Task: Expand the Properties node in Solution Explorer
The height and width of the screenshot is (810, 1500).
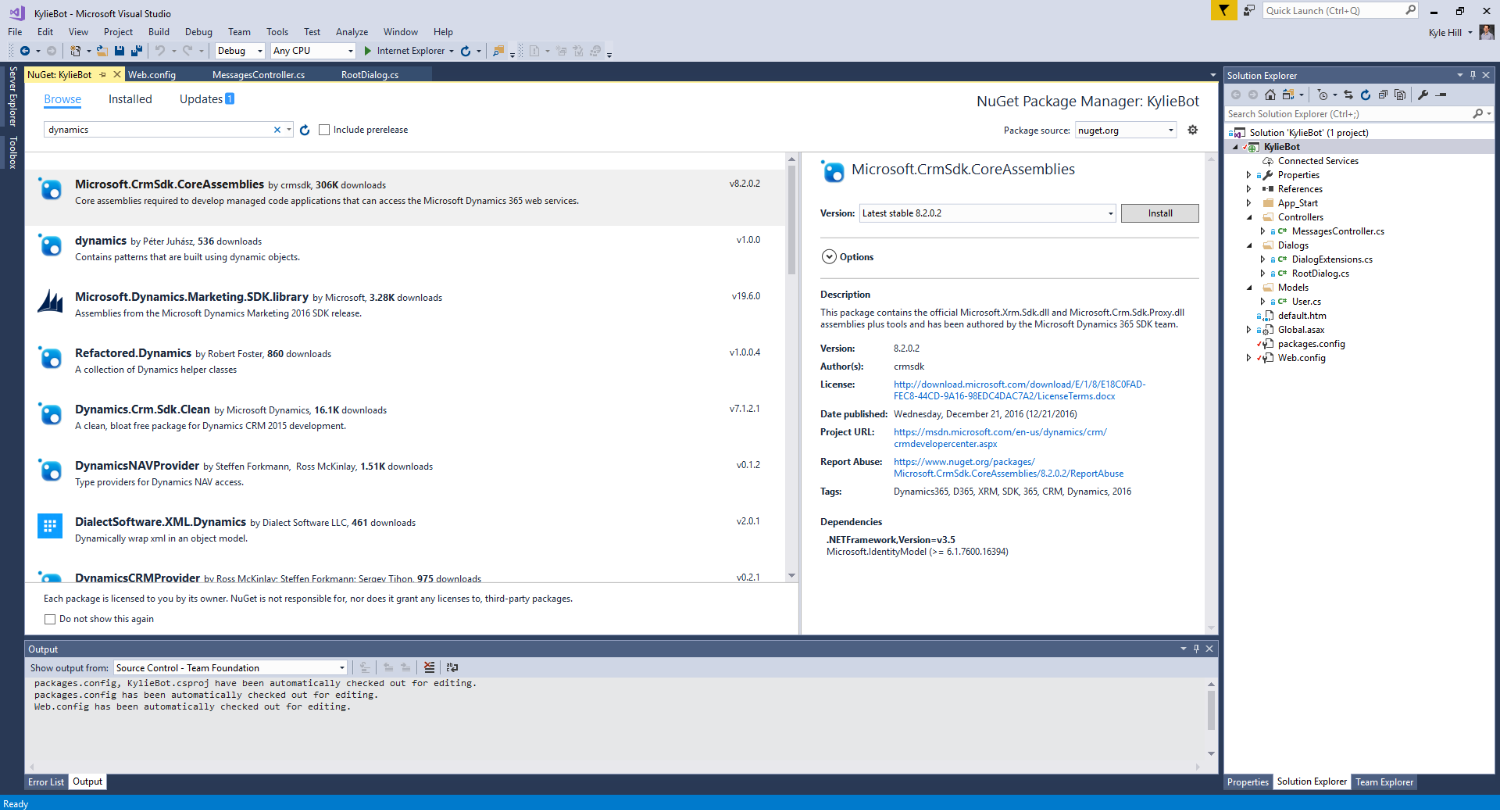Action: pos(1249,175)
